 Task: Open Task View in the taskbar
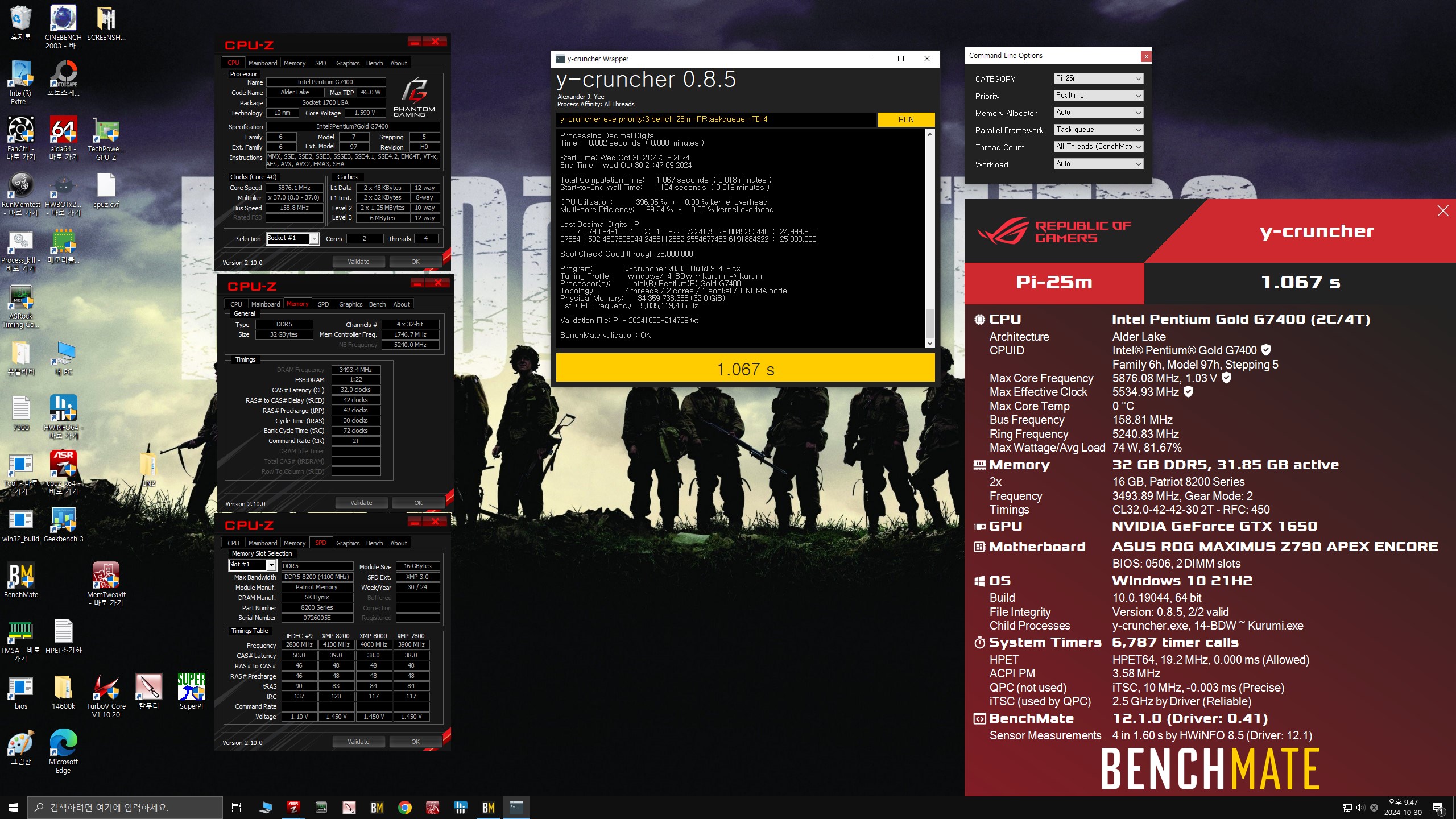(x=237, y=808)
